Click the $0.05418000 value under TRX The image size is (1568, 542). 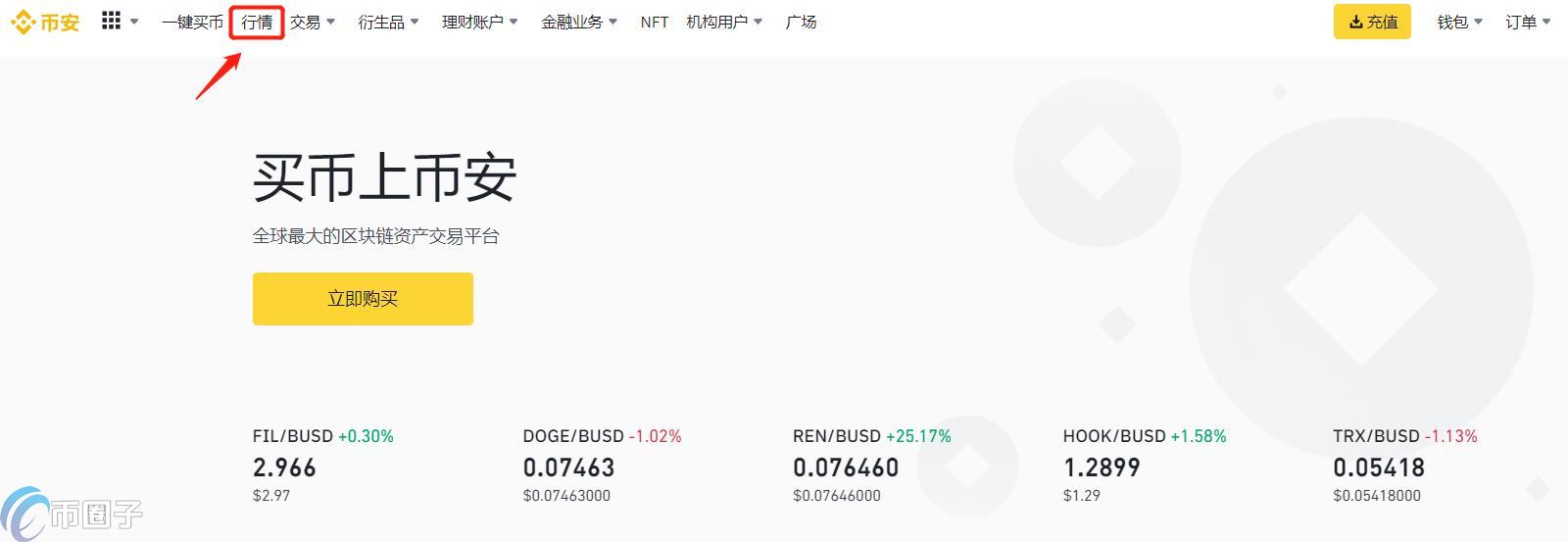click(x=1377, y=496)
